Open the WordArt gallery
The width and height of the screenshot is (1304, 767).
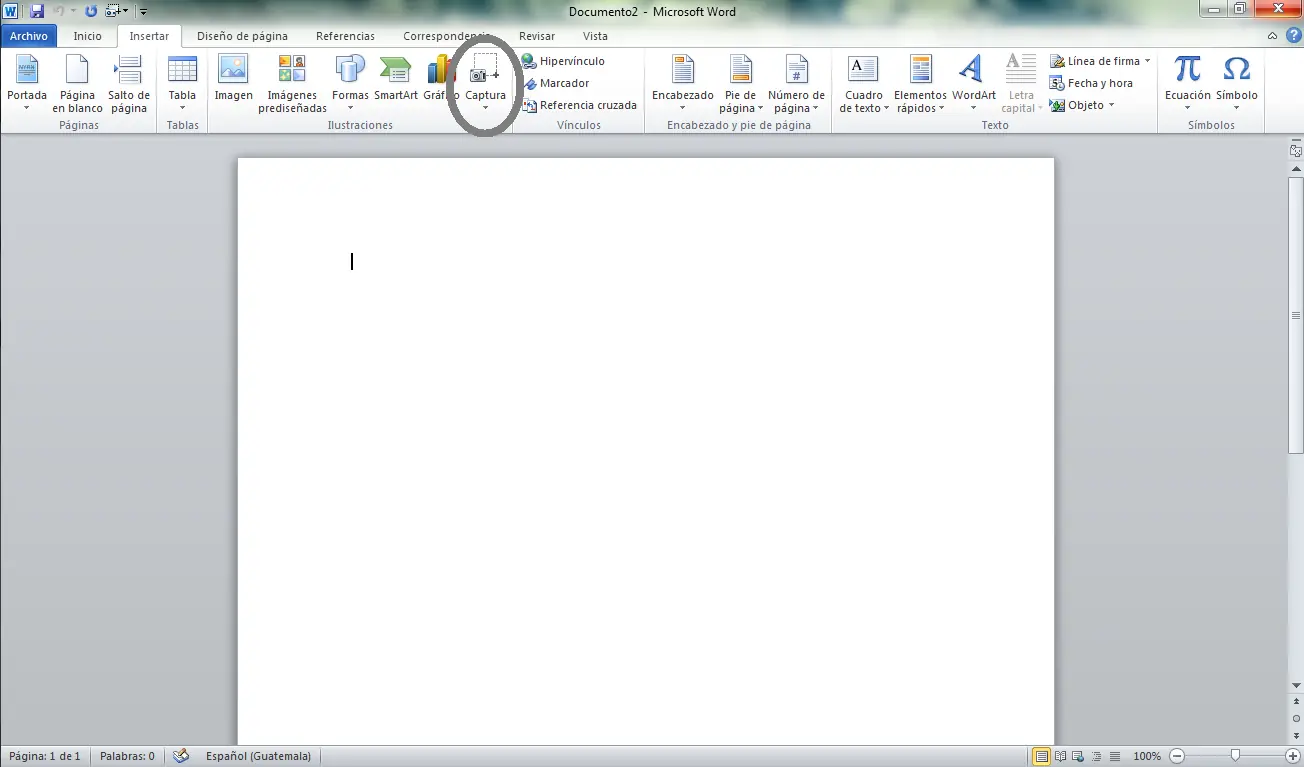[x=973, y=84]
